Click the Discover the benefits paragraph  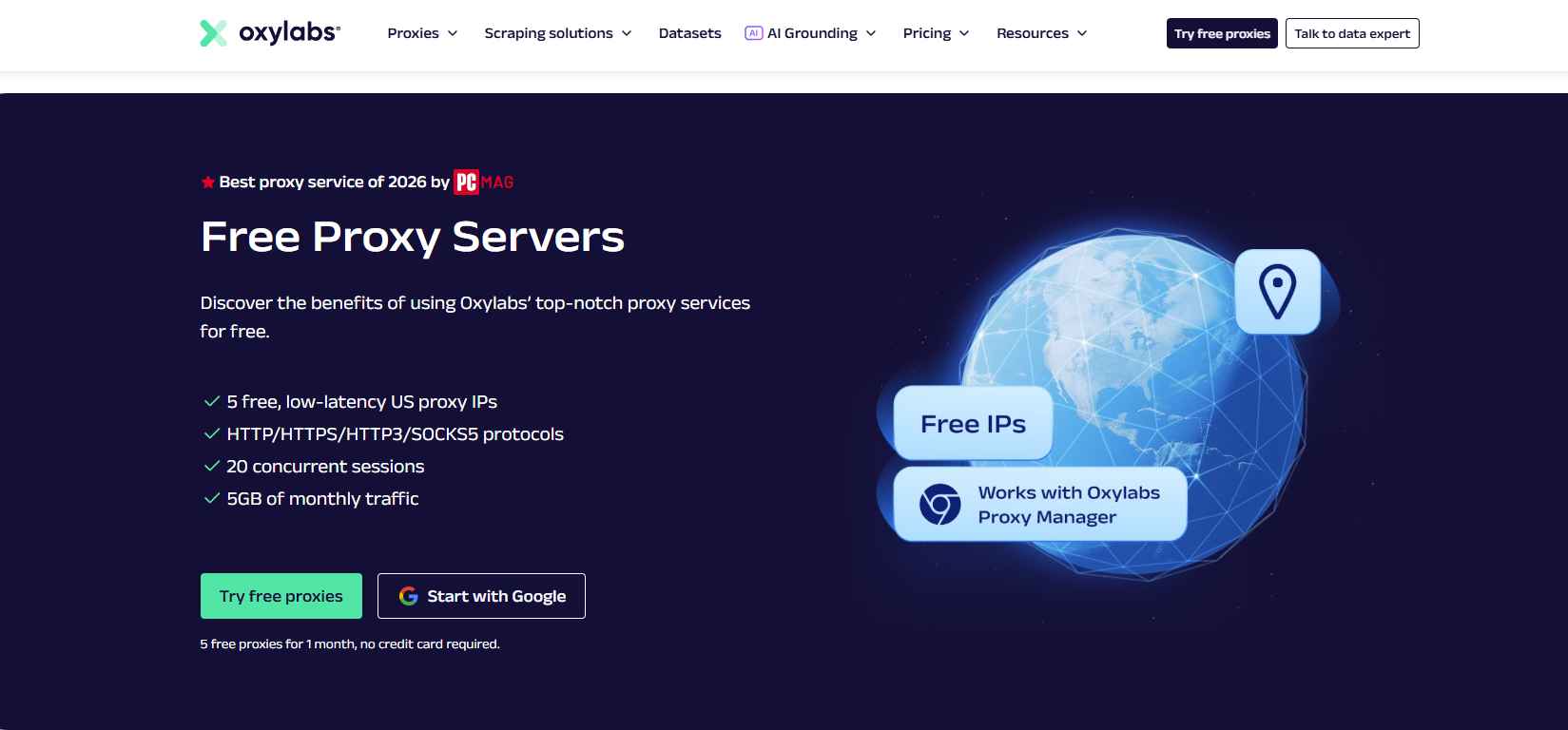475,317
